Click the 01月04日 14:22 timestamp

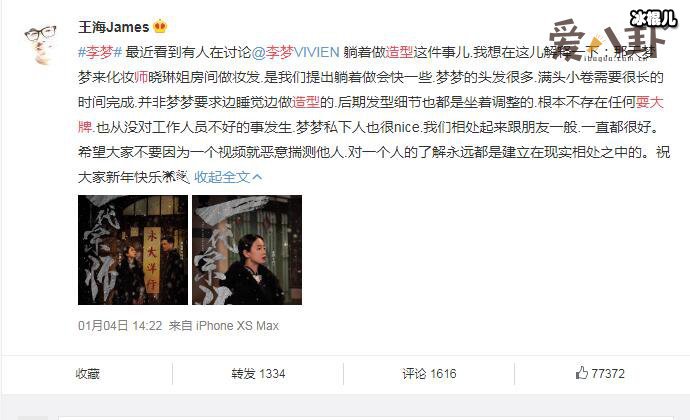120,326
